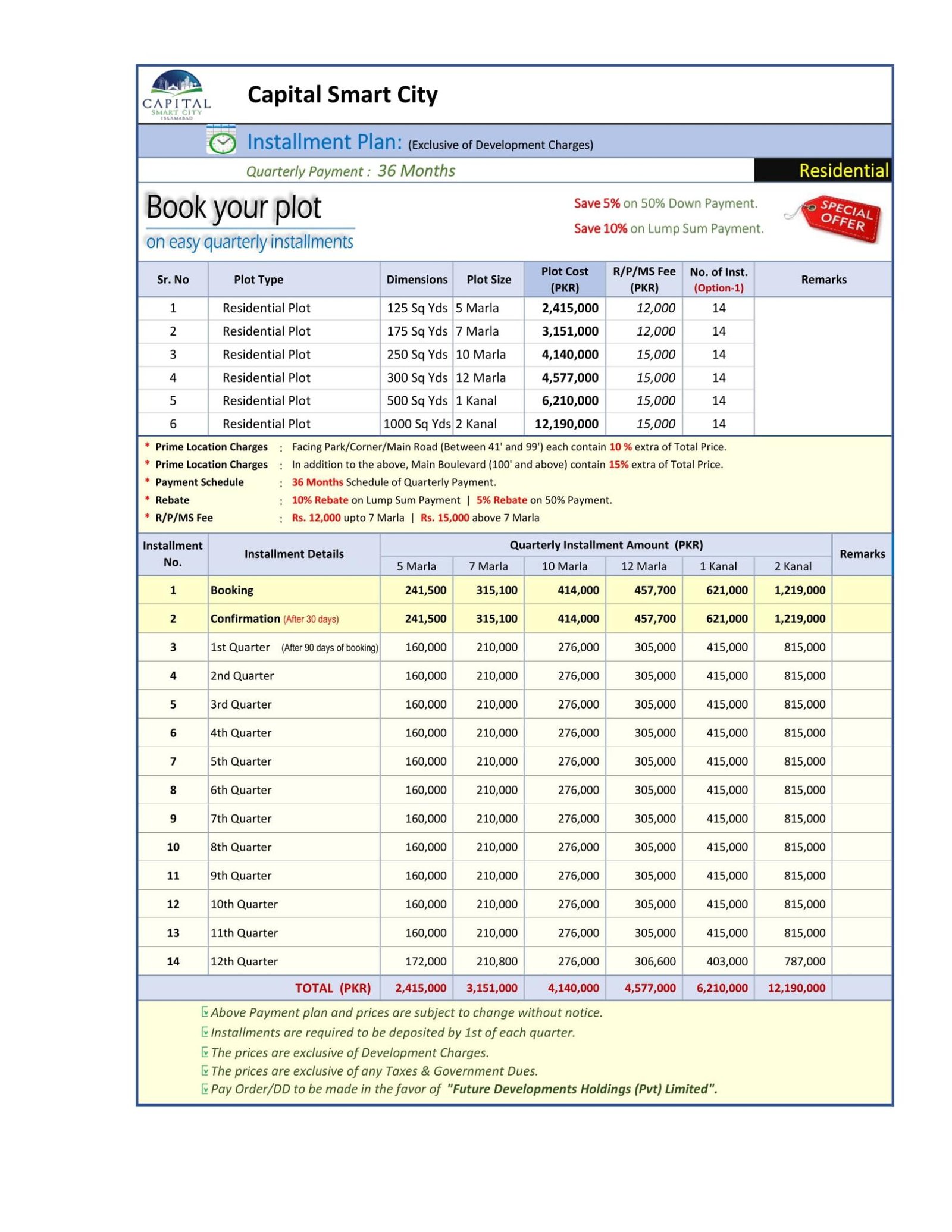952x1232 pixels.
Task: Click the red Special Offer tag
Action: [841, 218]
